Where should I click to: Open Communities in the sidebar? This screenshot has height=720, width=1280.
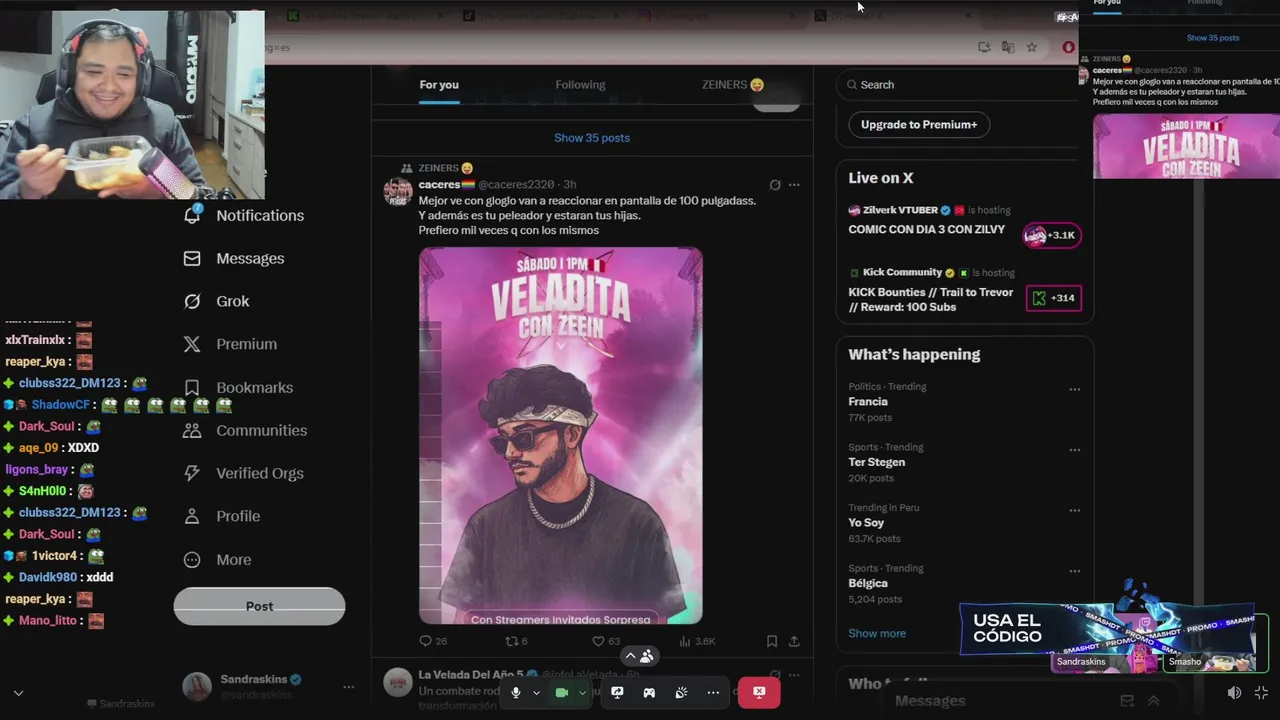click(245, 430)
